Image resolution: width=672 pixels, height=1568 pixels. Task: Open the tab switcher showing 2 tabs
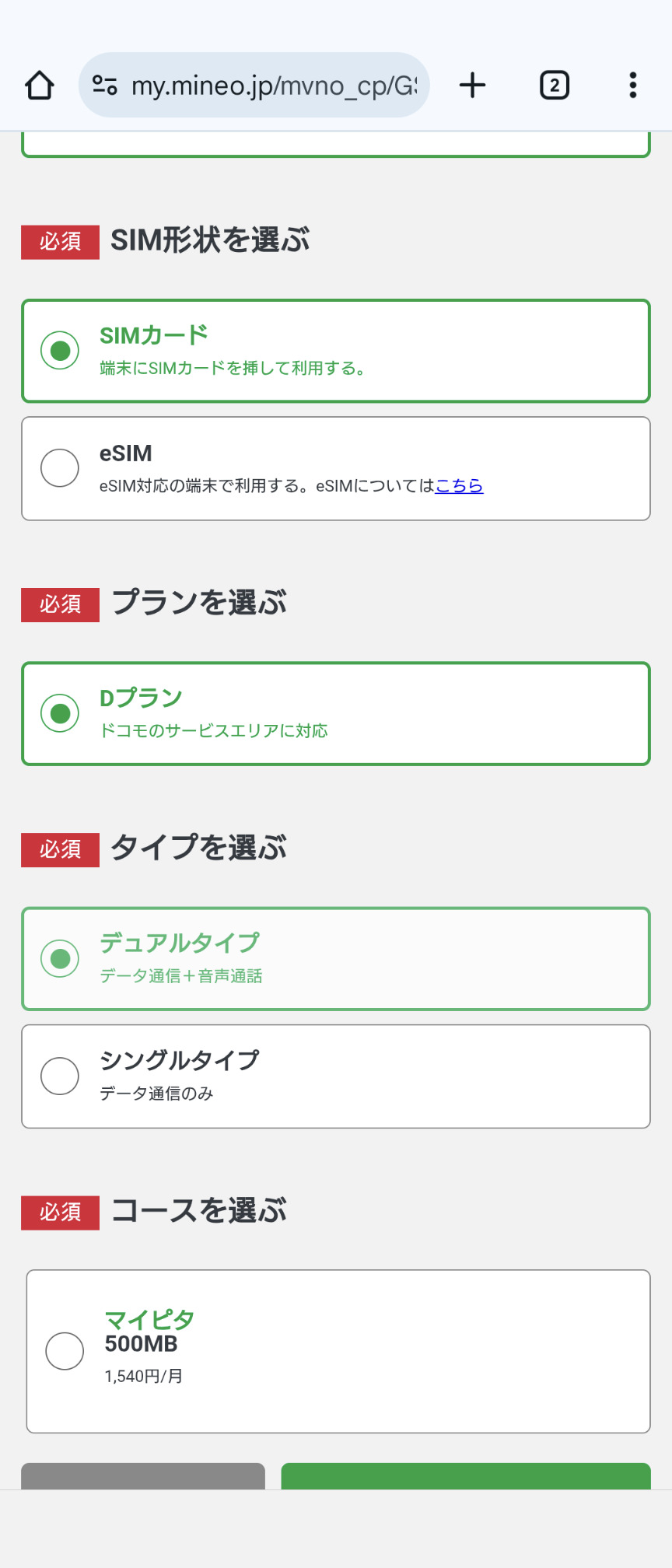(554, 85)
